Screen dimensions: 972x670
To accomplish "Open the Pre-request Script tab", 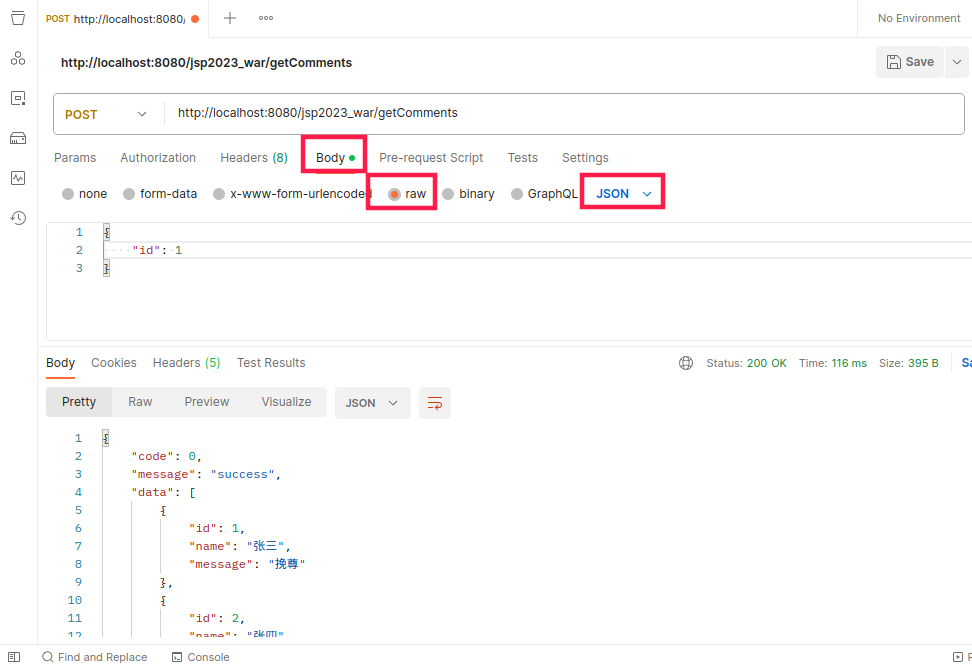I will [x=431, y=158].
